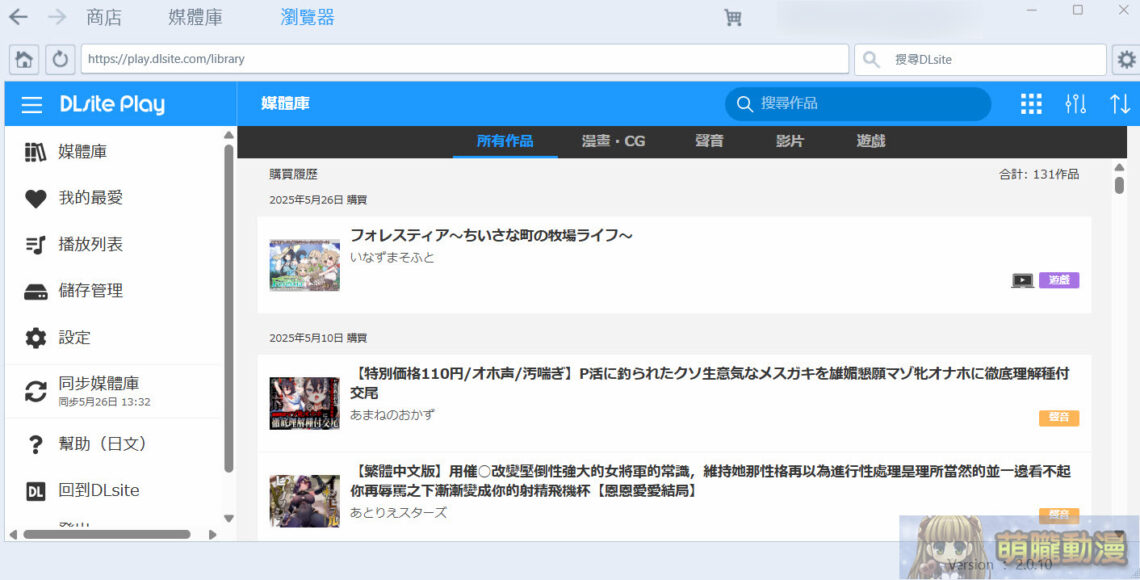Viewport: 1140px width, 580px height.
Task: Change sort order with the arrows icon
Action: (1119, 103)
